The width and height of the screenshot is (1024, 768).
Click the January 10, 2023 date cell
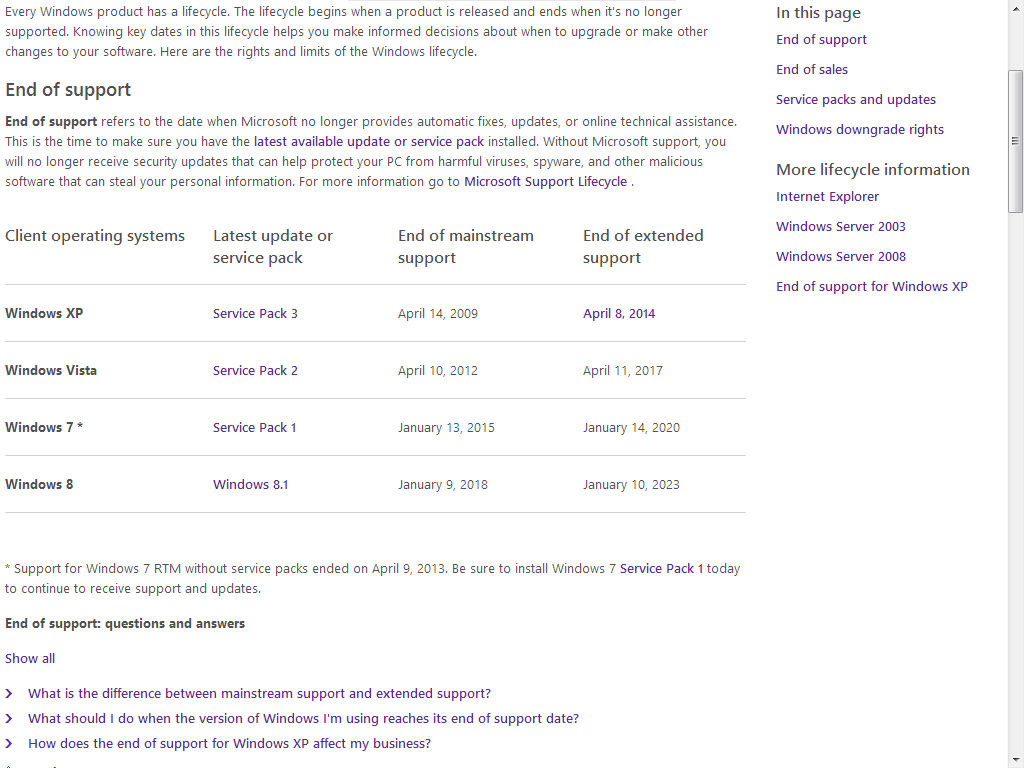(631, 485)
